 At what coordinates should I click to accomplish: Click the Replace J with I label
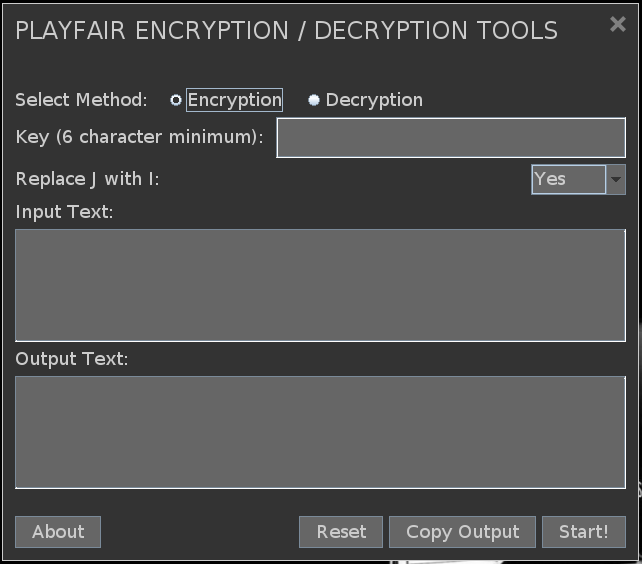tap(87, 179)
